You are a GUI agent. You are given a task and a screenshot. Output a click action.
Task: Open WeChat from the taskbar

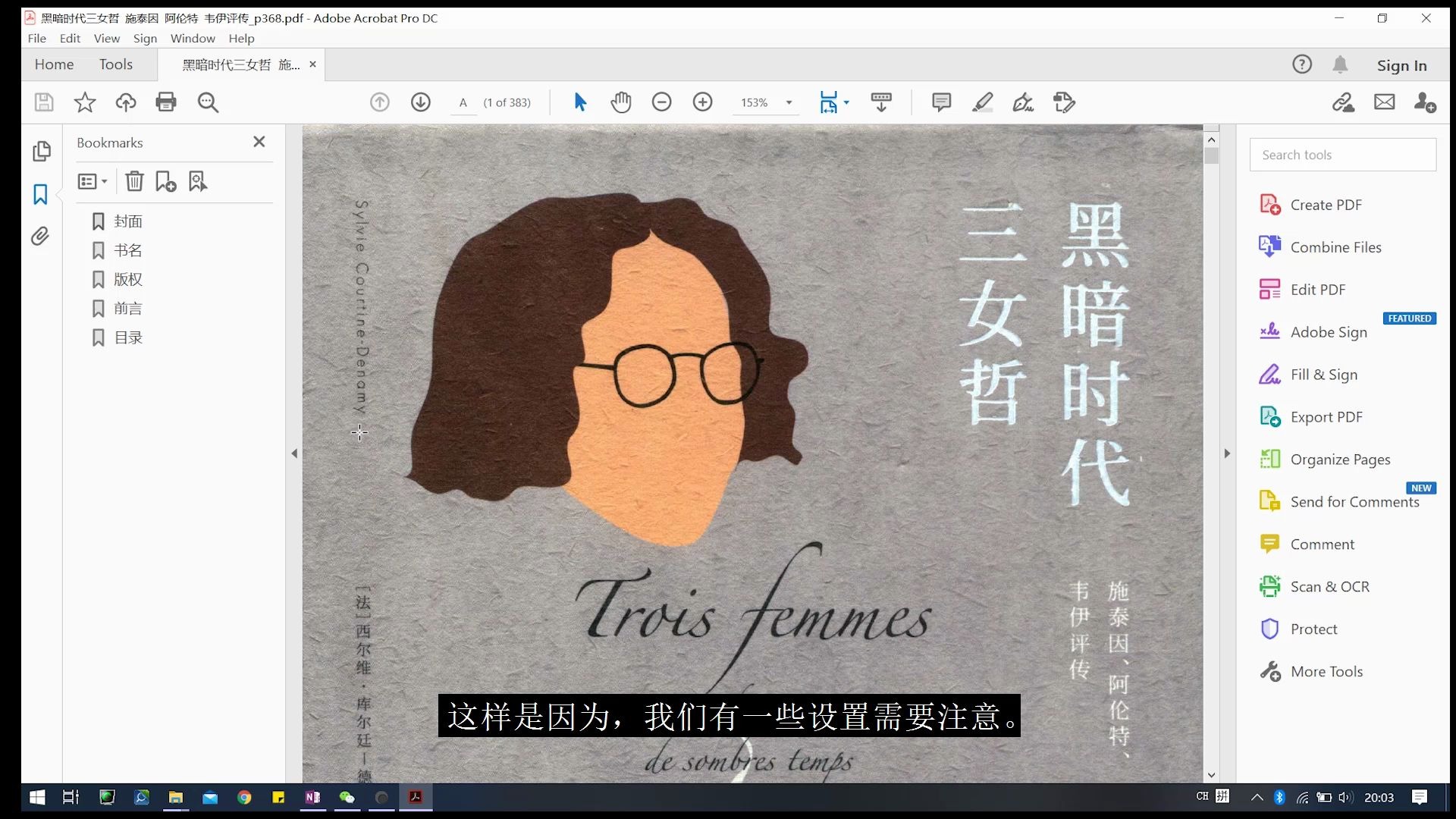(x=347, y=797)
